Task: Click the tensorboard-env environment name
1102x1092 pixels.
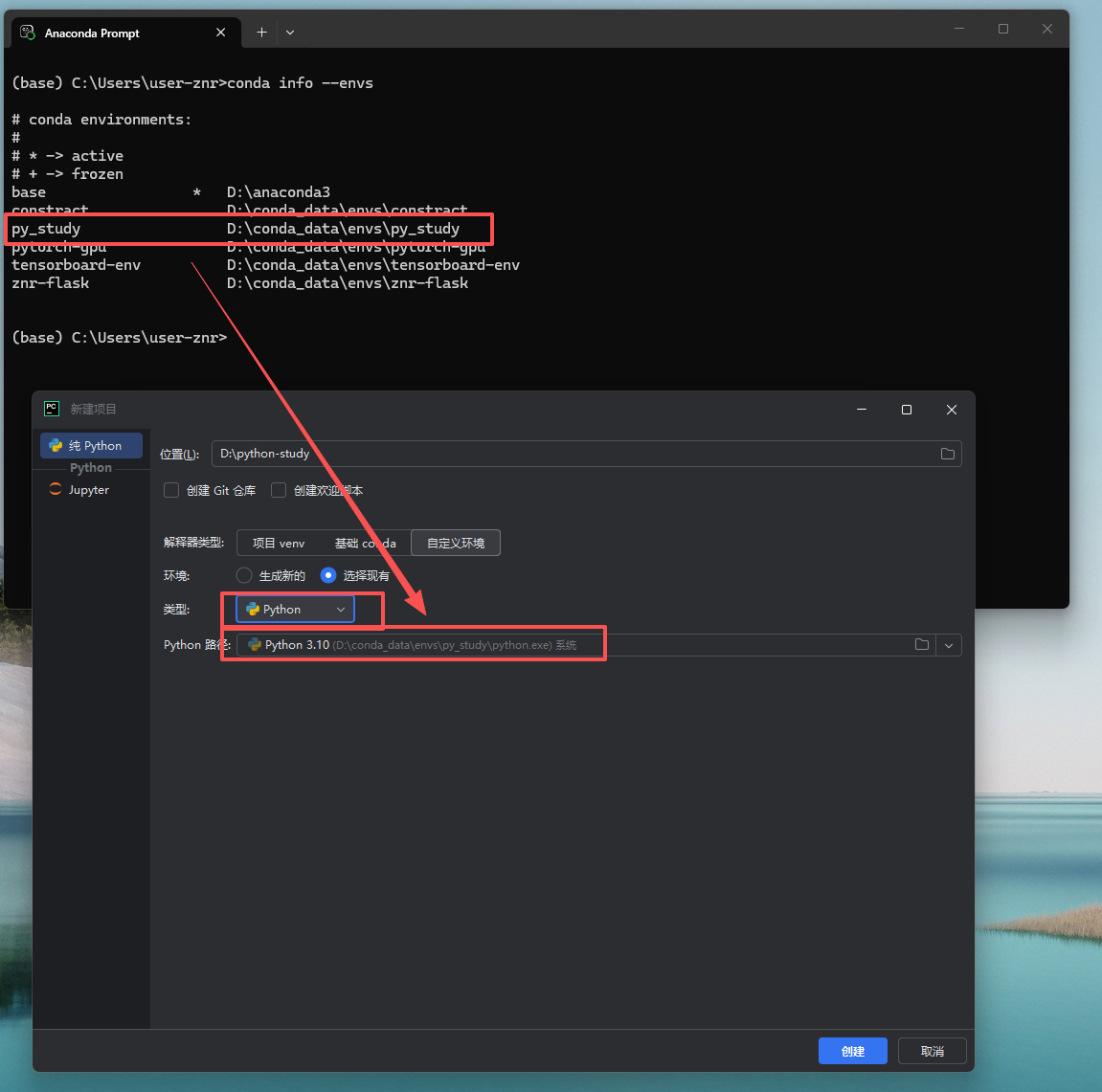Action: 76,265
